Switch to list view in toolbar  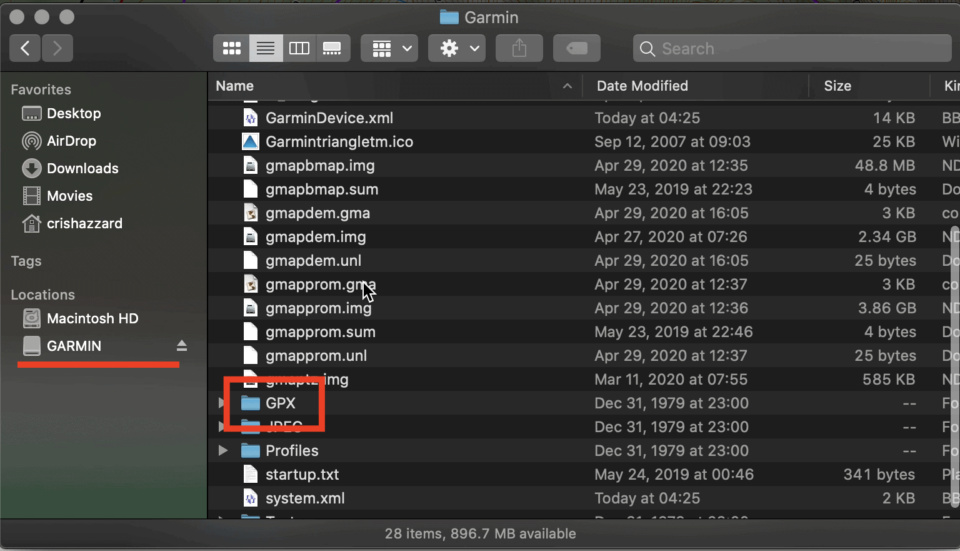tap(265, 48)
